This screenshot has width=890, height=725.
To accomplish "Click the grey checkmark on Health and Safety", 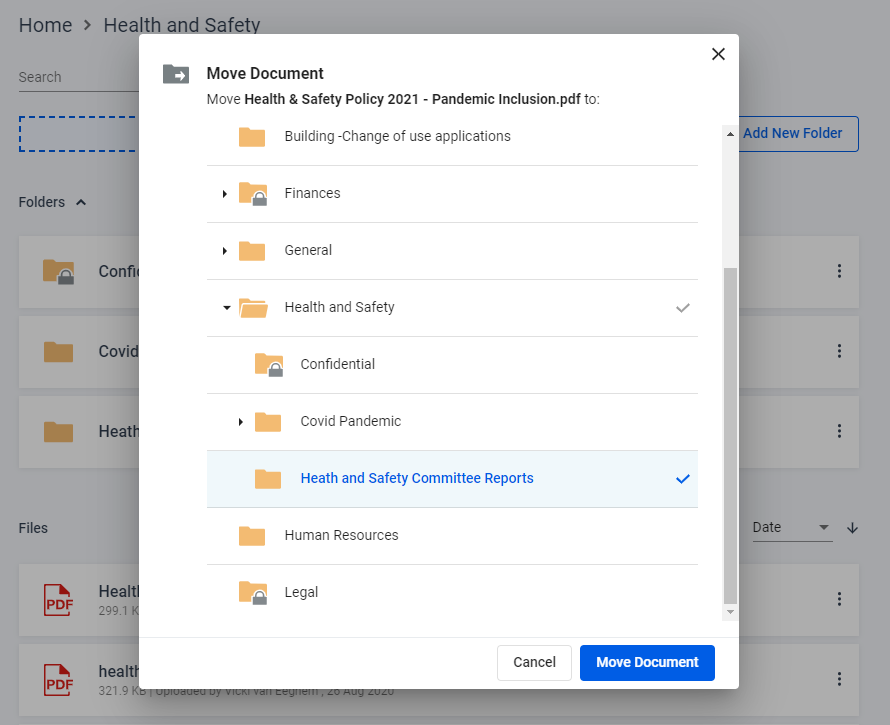I will pyautogui.click(x=683, y=308).
